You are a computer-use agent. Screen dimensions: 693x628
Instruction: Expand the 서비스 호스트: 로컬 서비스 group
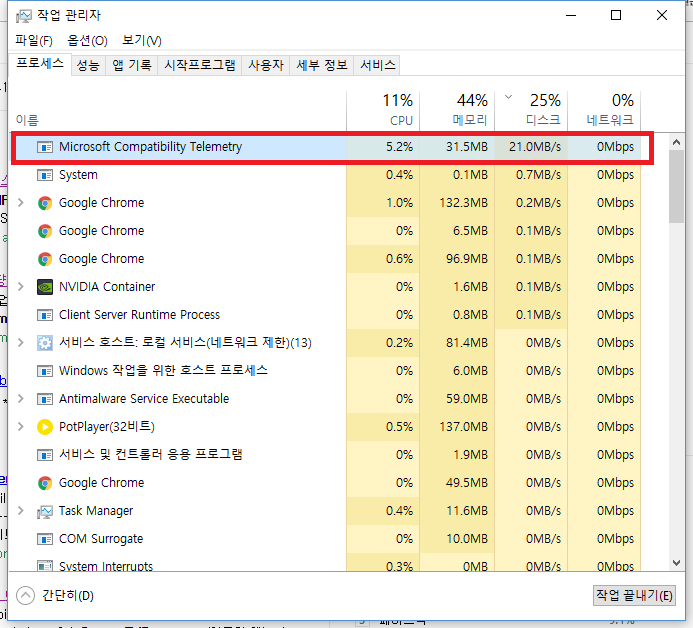click(20, 343)
